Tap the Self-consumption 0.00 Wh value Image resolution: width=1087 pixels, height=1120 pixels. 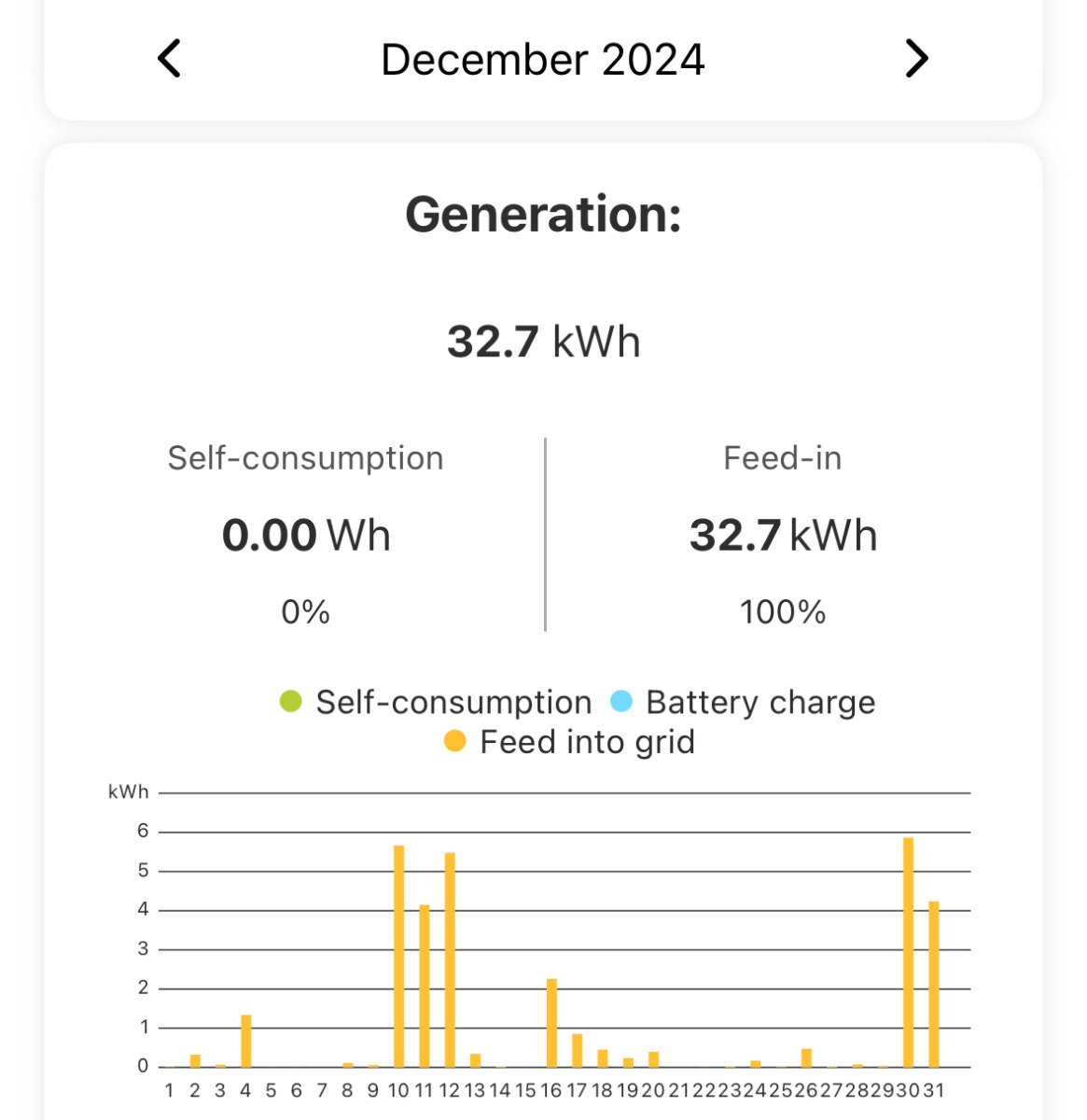(305, 536)
